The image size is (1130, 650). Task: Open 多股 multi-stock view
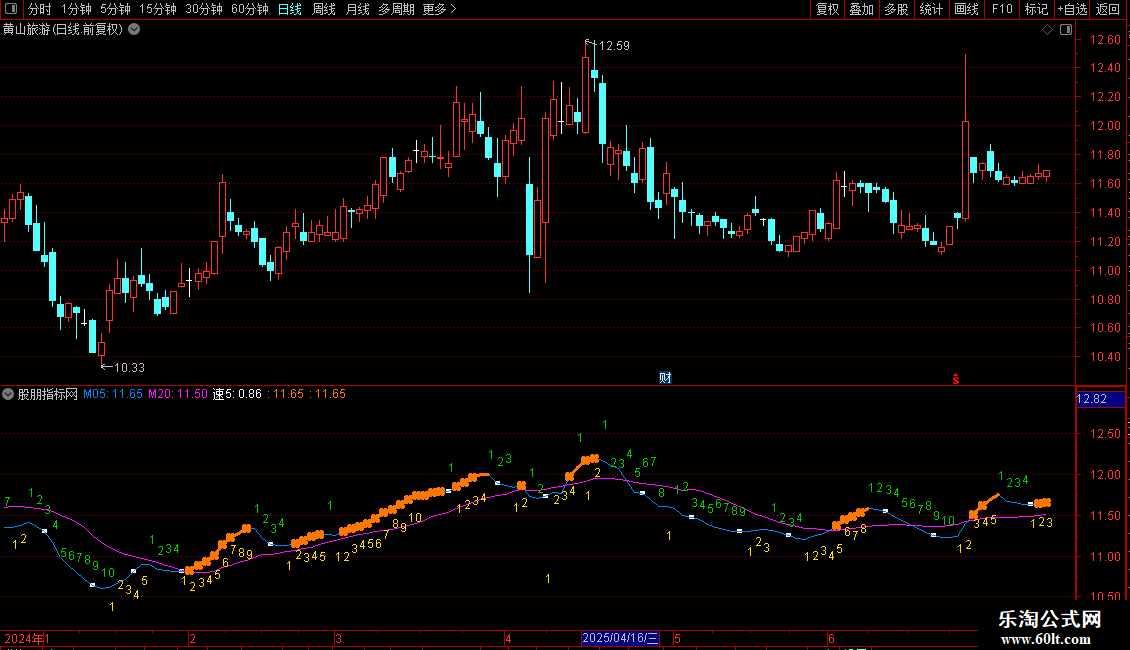click(896, 9)
